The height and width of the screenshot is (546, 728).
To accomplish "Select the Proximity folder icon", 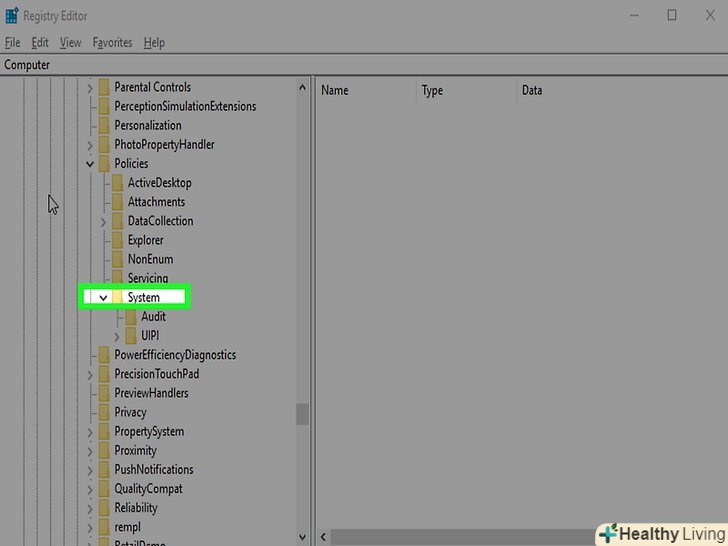I will coord(104,450).
